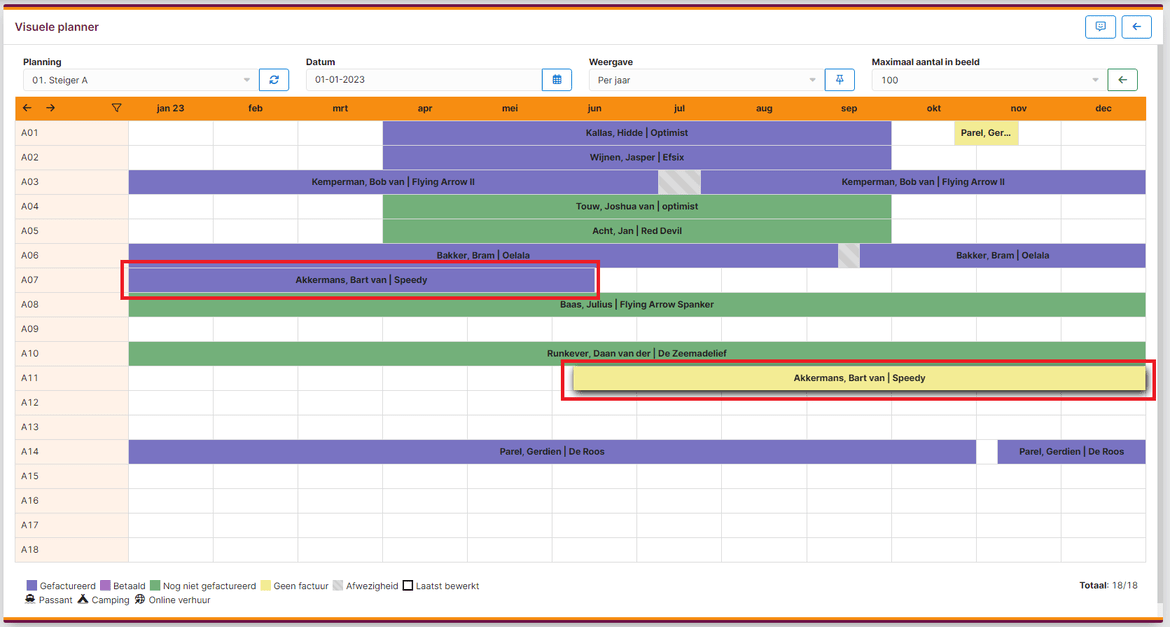Select the 'jul' month header
This screenshot has height=627, width=1170.
[x=679, y=108]
